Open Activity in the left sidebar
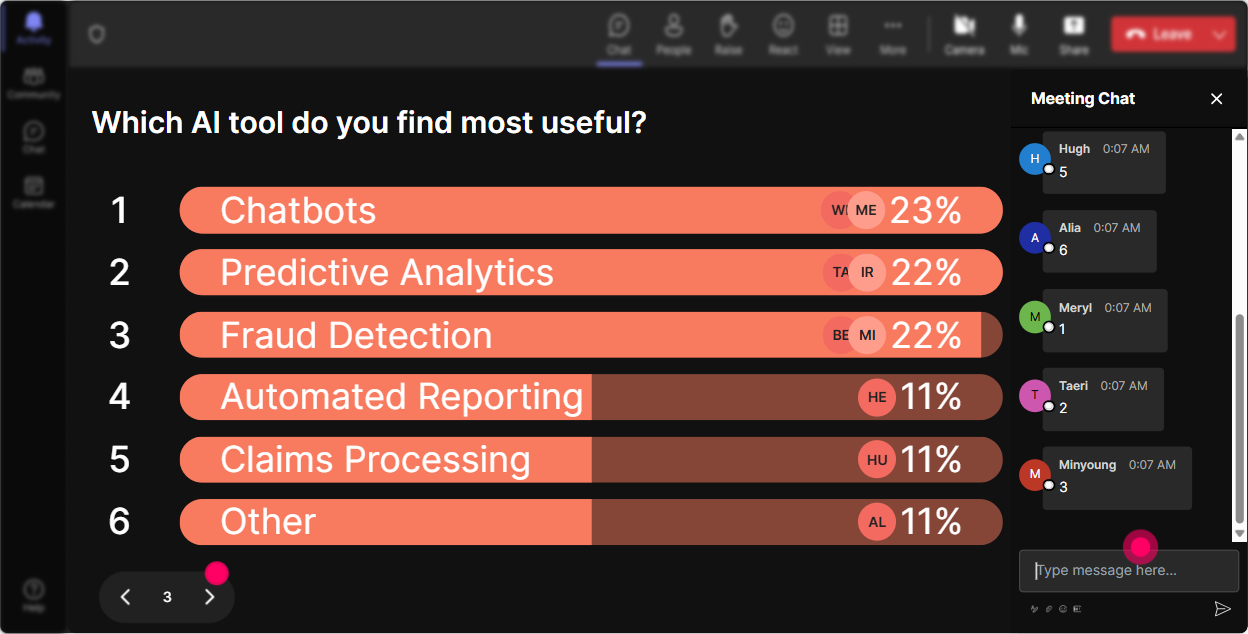Viewport: 1248px width, 634px height. click(x=34, y=28)
